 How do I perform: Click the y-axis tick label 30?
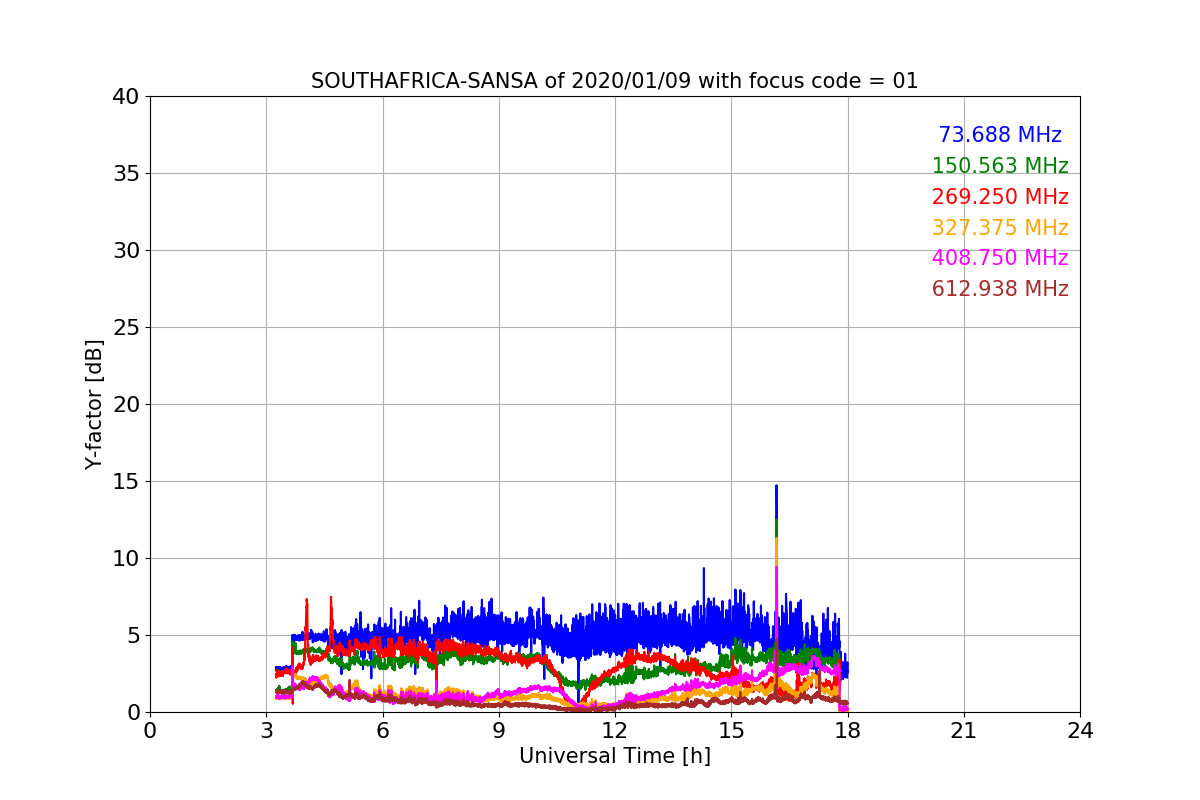tap(126, 251)
